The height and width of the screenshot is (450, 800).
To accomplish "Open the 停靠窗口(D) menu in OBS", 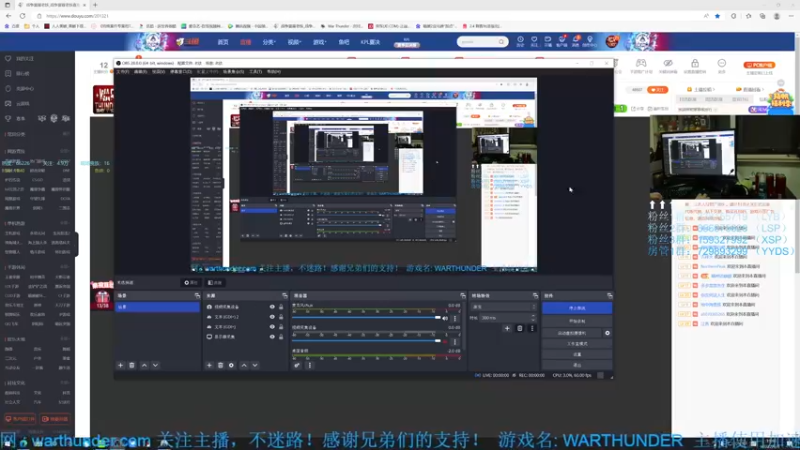I will [x=181, y=72].
